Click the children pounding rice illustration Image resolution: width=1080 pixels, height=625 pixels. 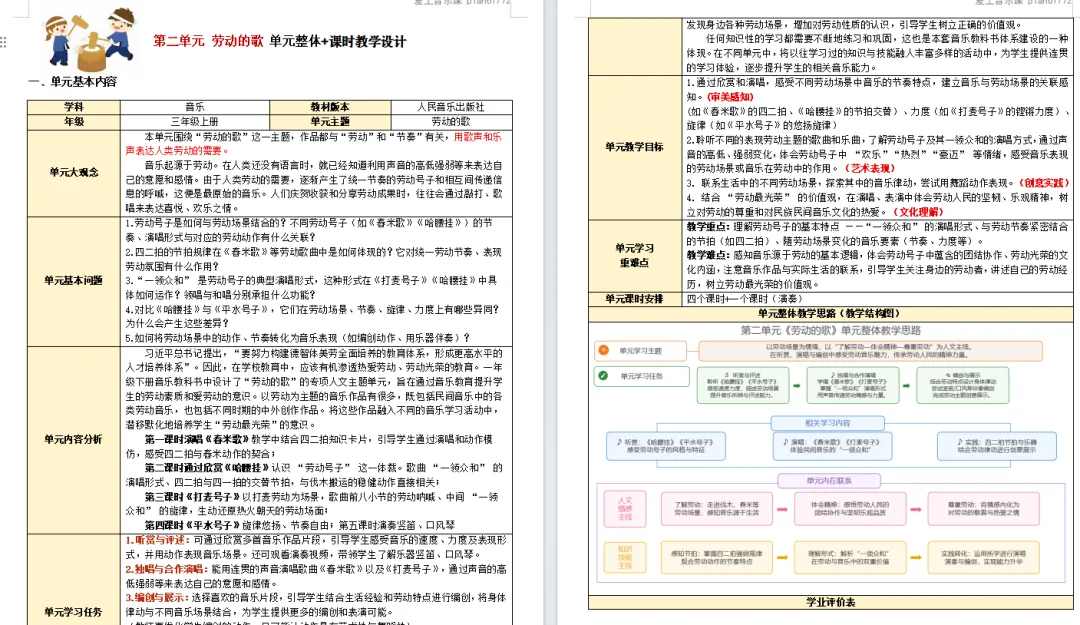(x=90, y=39)
